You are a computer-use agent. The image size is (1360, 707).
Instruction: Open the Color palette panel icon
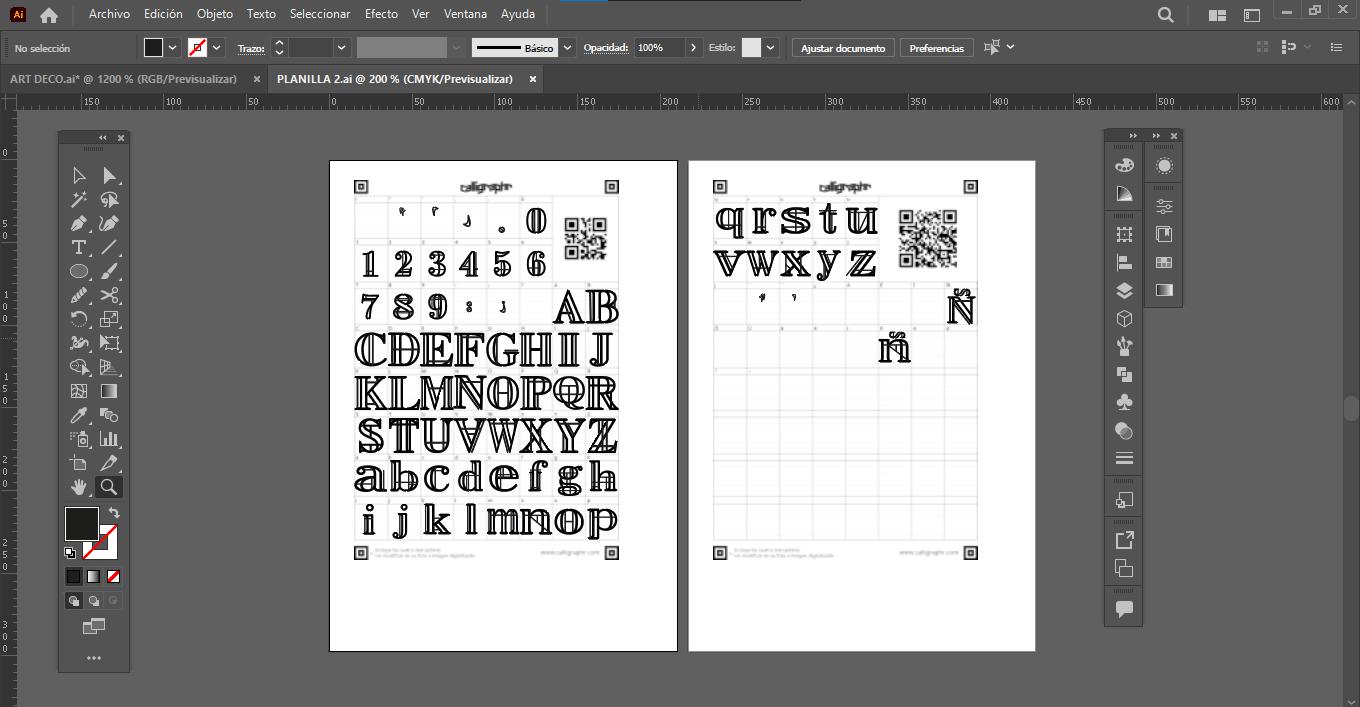pyautogui.click(x=1124, y=166)
